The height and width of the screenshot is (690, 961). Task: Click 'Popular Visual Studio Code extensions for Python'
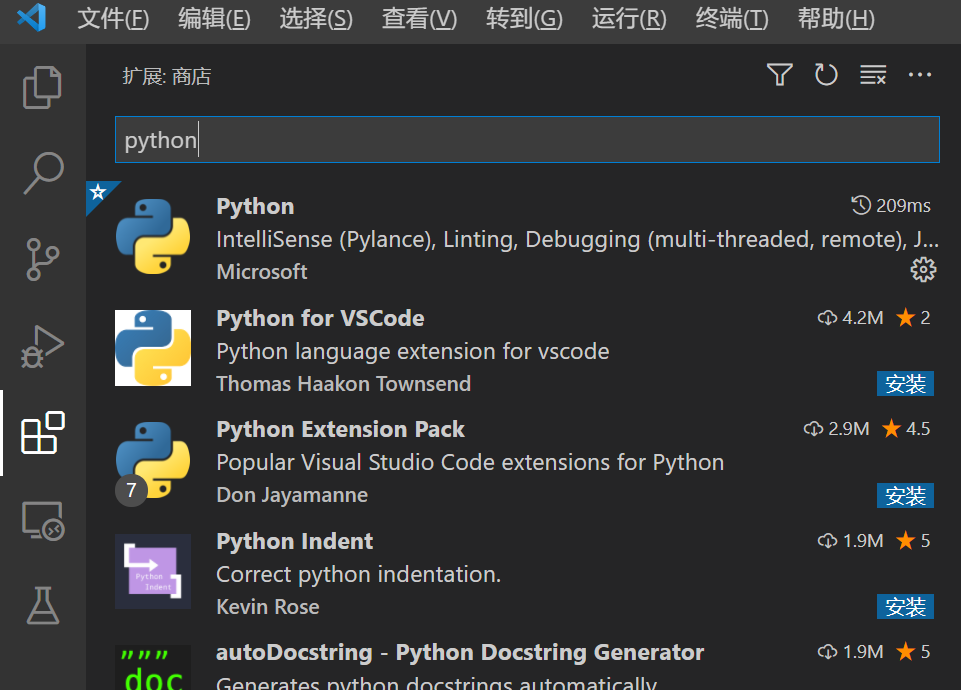(470, 463)
